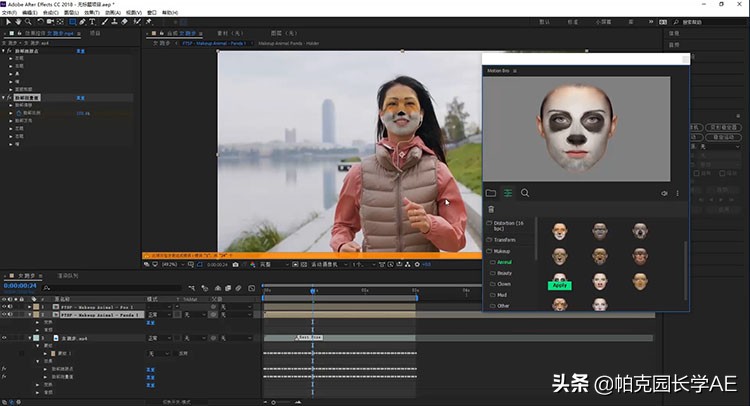The height and width of the screenshot is (406, 750).
Task: Select the Unified Camera tool
Action: tap(50, 22)
